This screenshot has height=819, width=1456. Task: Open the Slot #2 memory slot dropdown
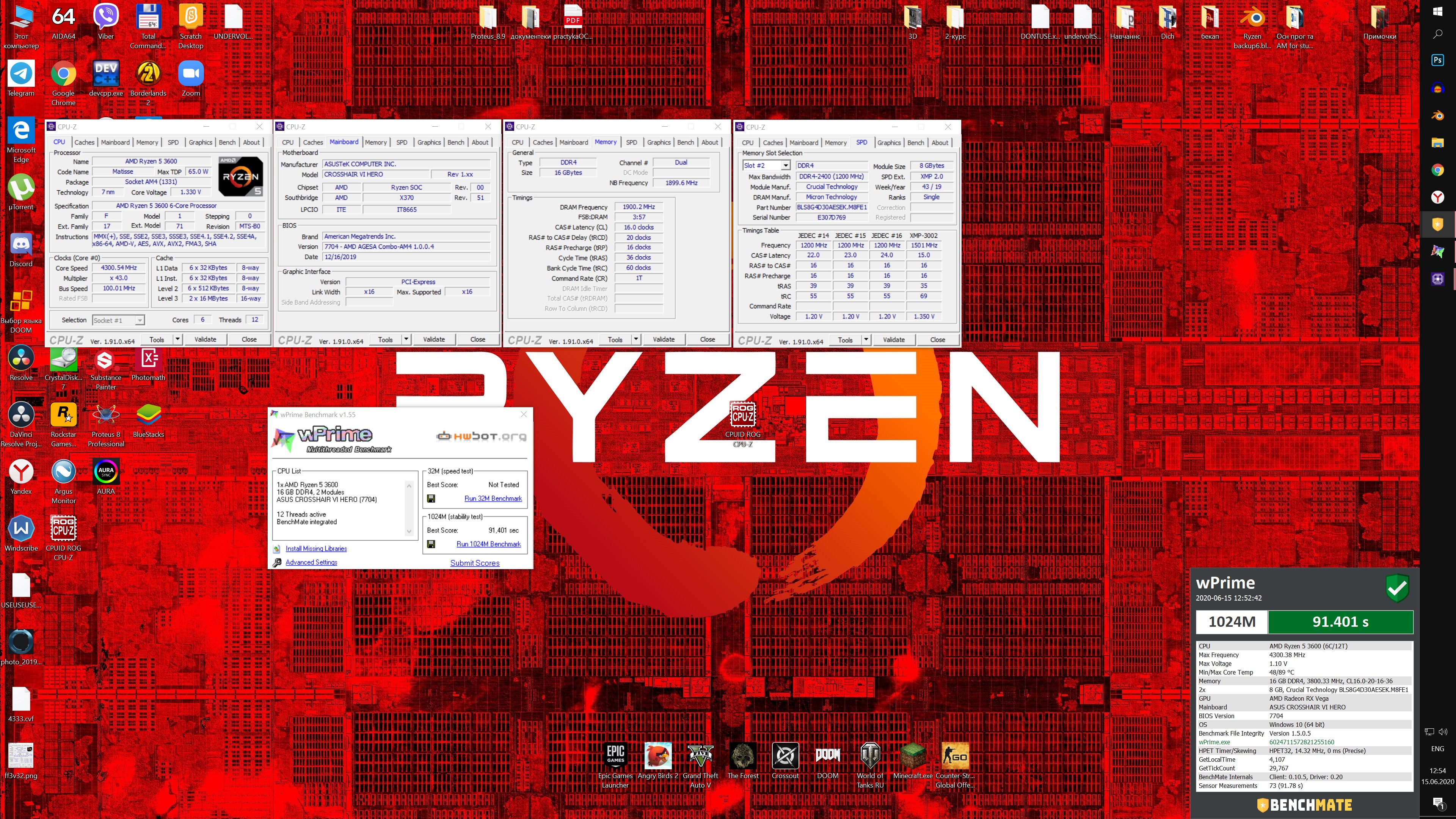click(766, 166)
